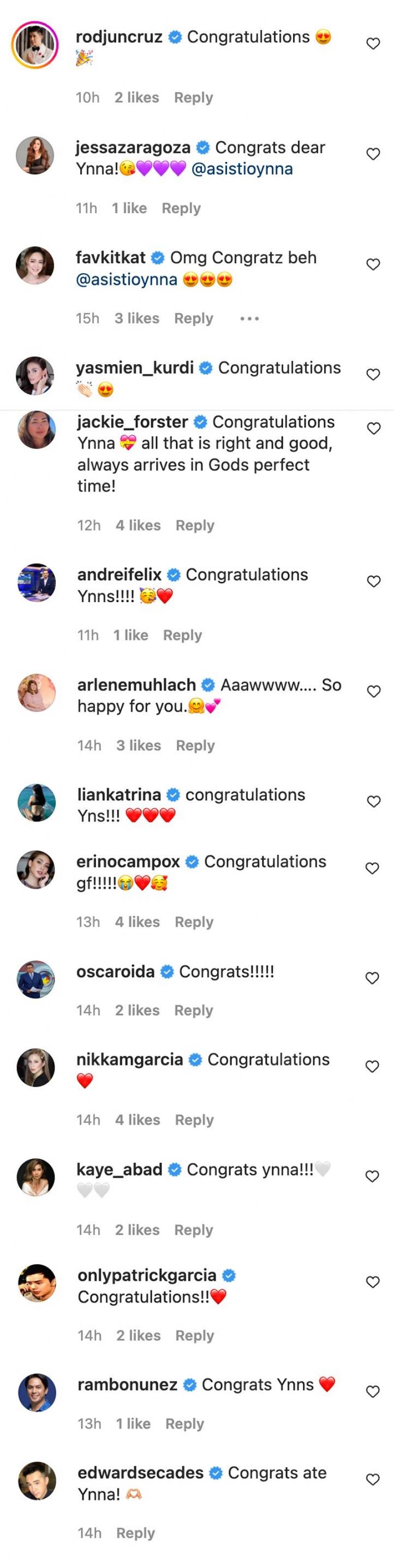View who liked nikkamgarcia's comment
Screen dimensions: 394x1568
tap(137, 1120)
